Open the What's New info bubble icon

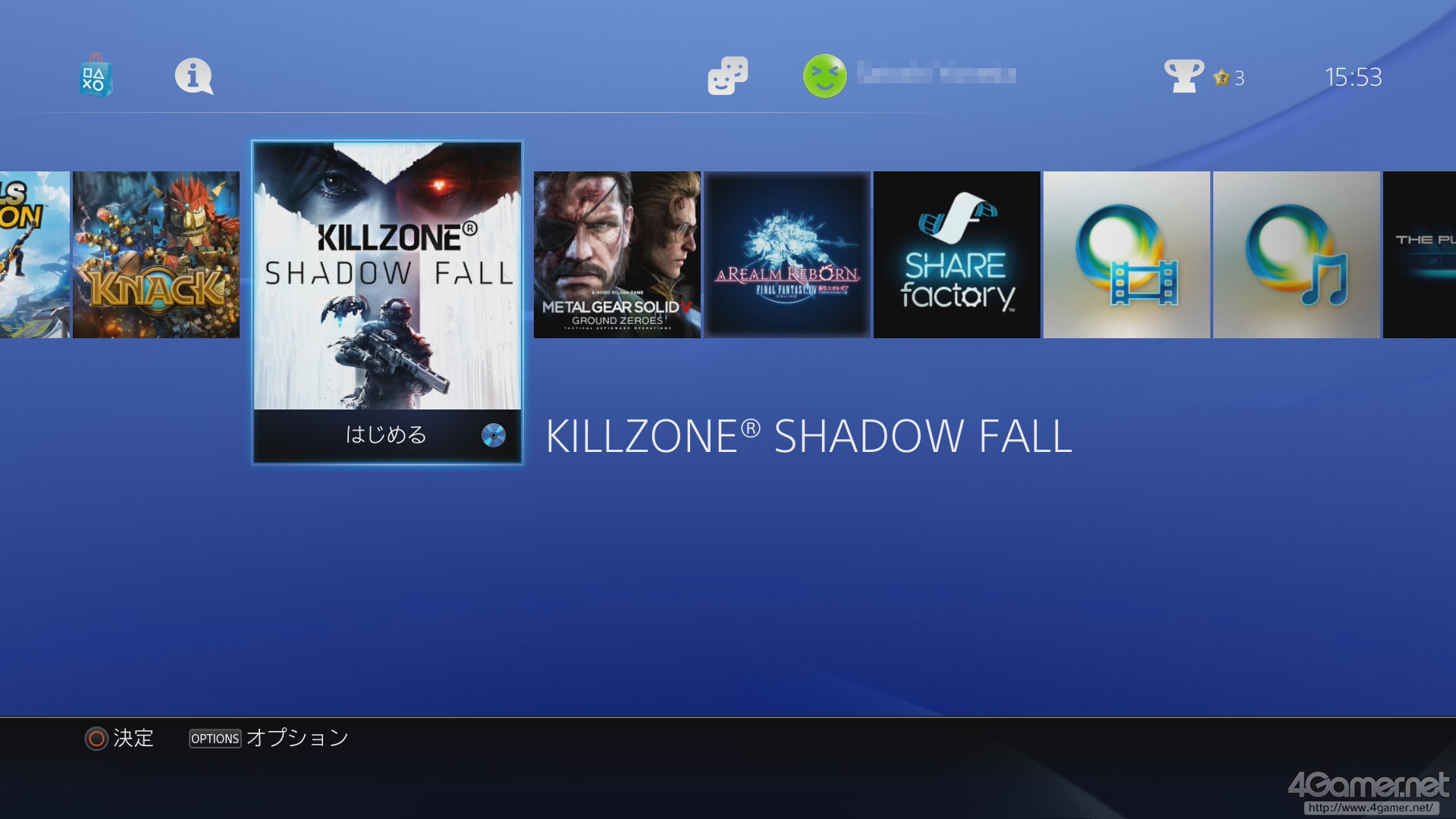coord(194,77)
